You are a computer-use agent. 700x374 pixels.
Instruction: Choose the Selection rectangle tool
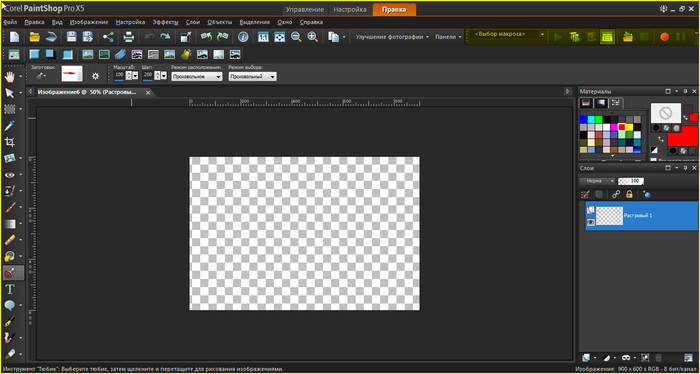click(9, 109)
